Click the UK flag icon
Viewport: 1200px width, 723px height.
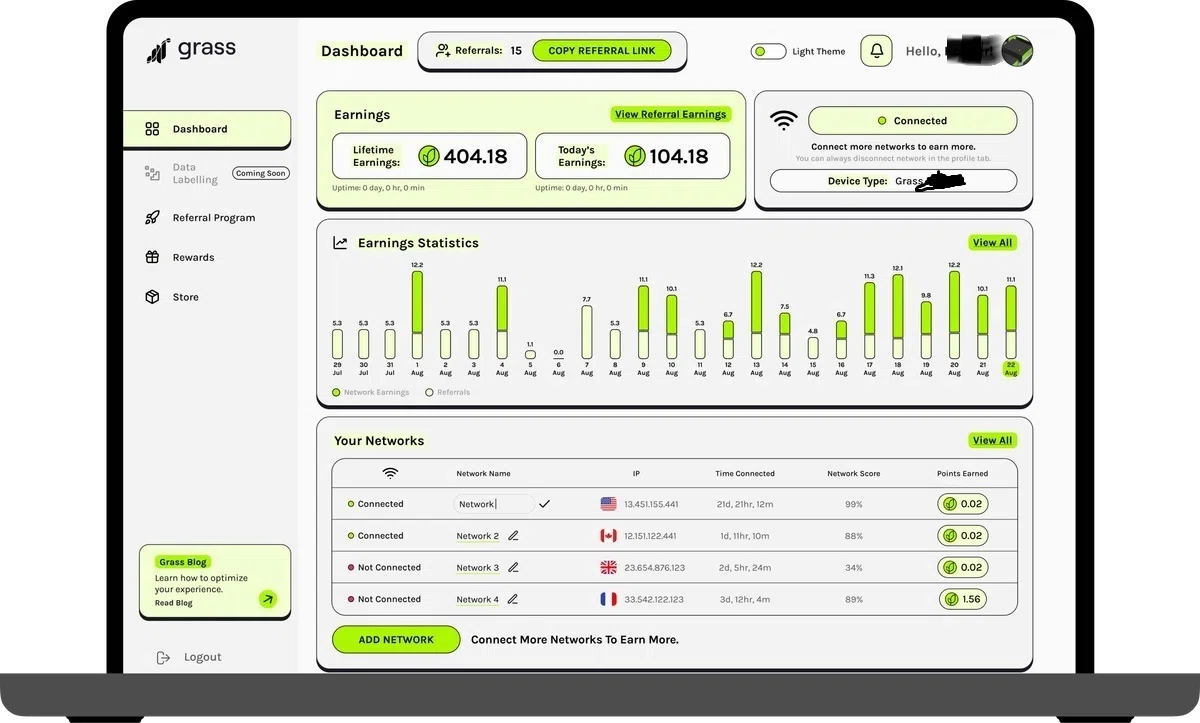[x=608, y=567]
